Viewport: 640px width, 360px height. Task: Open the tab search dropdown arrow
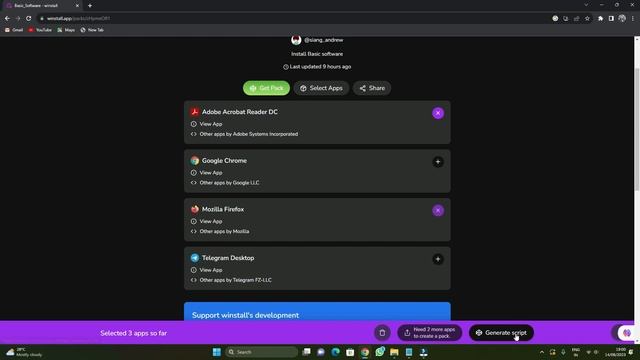(x=586, y=5)
